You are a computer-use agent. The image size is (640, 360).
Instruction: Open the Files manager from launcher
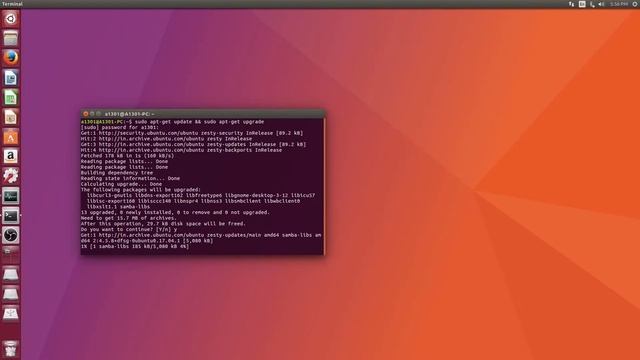[11, 38]
